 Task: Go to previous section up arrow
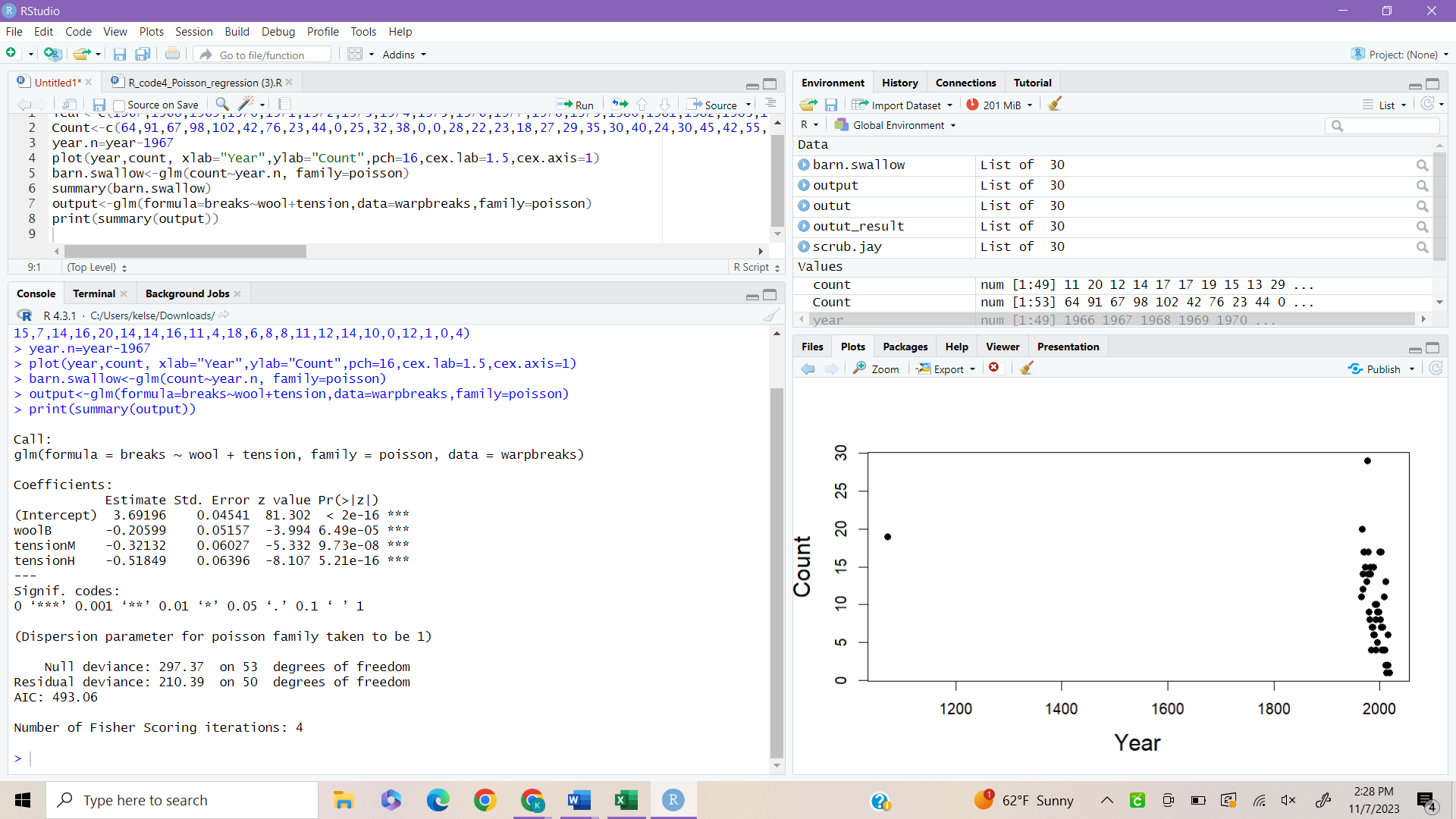click(642, 104)
